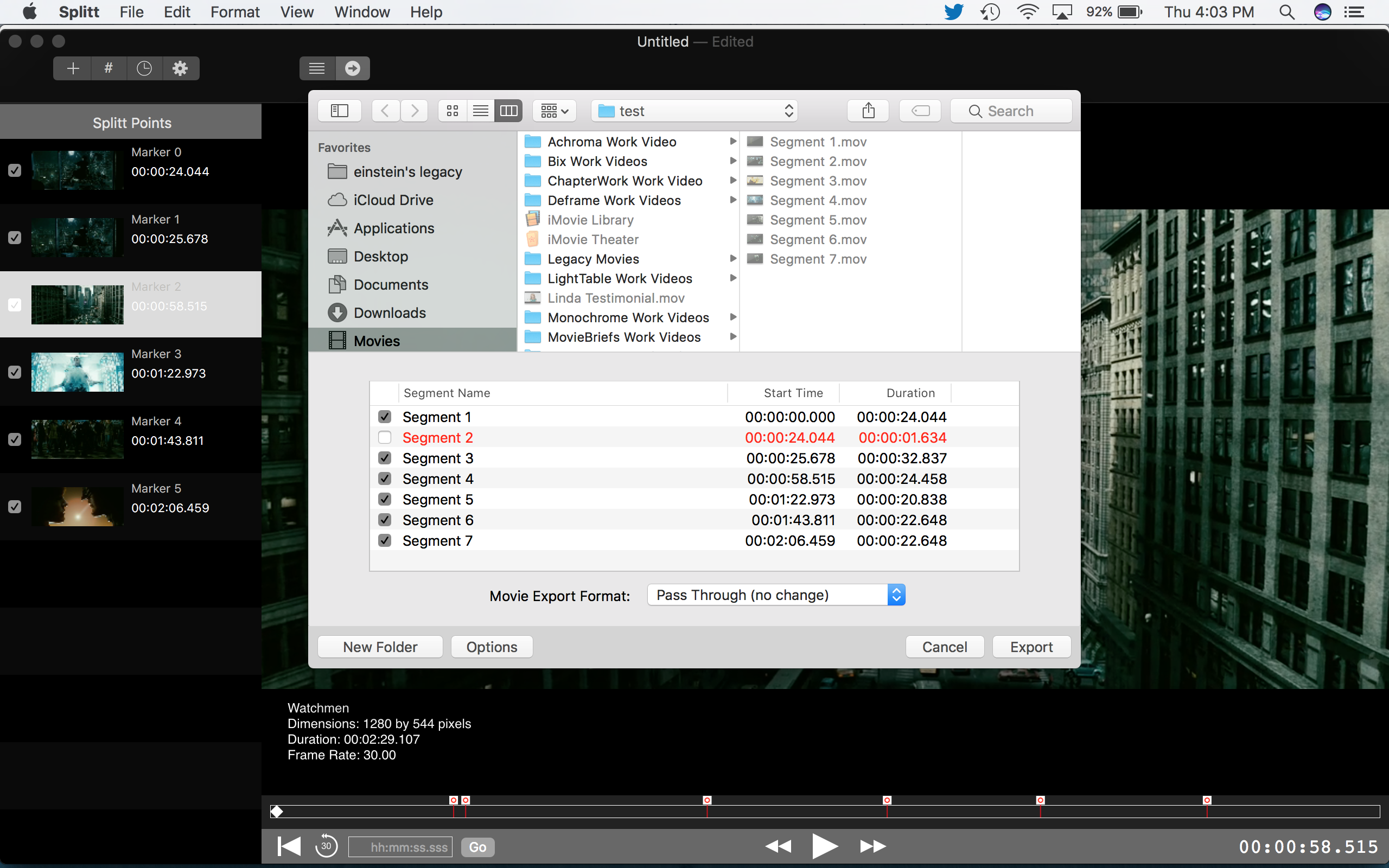The width and height of the screenshot is (1389, 868).
Task: Open the Window menu
Action: coord(362,12)
